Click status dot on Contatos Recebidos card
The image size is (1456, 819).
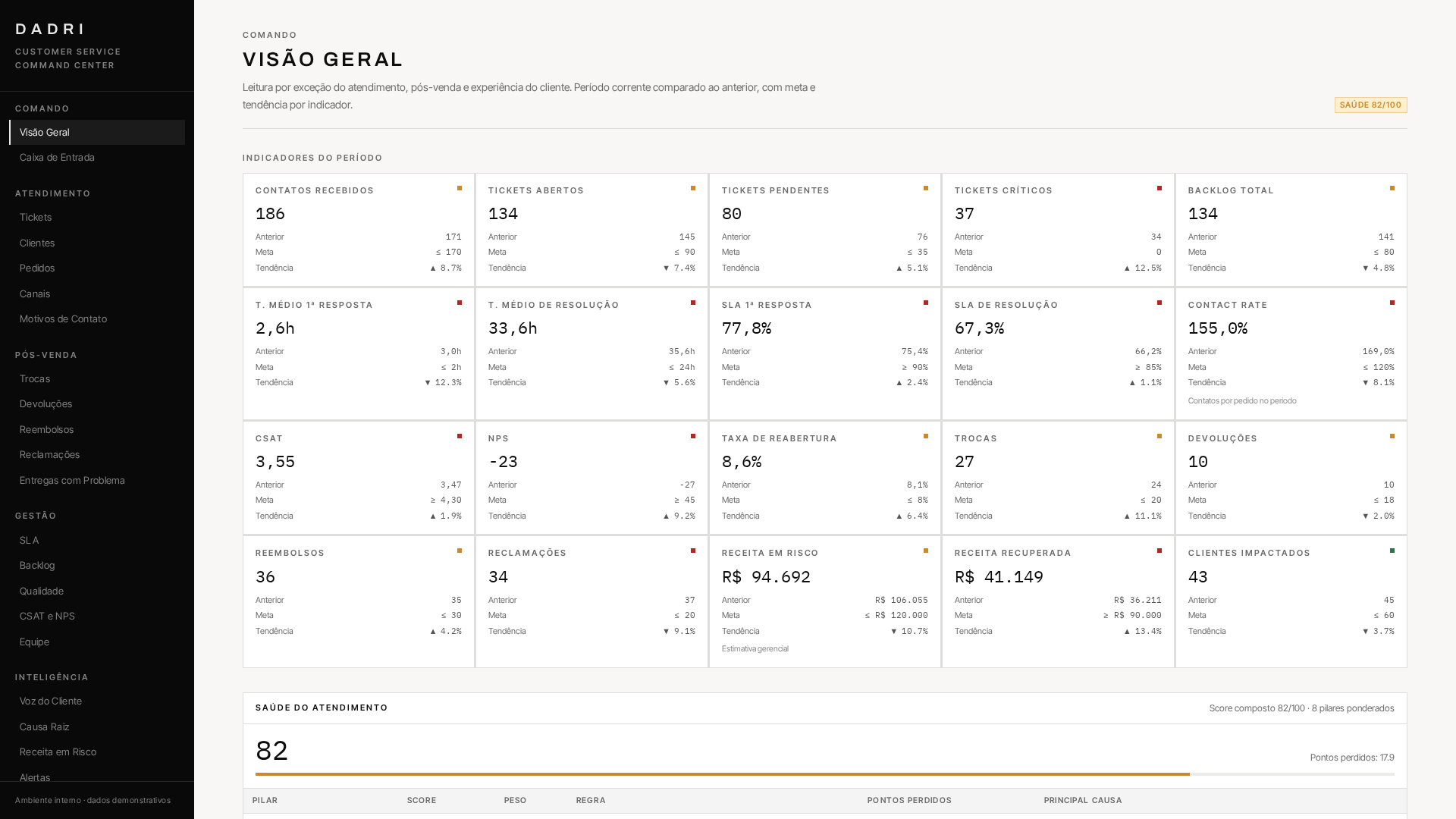click(x=460, y=188)
